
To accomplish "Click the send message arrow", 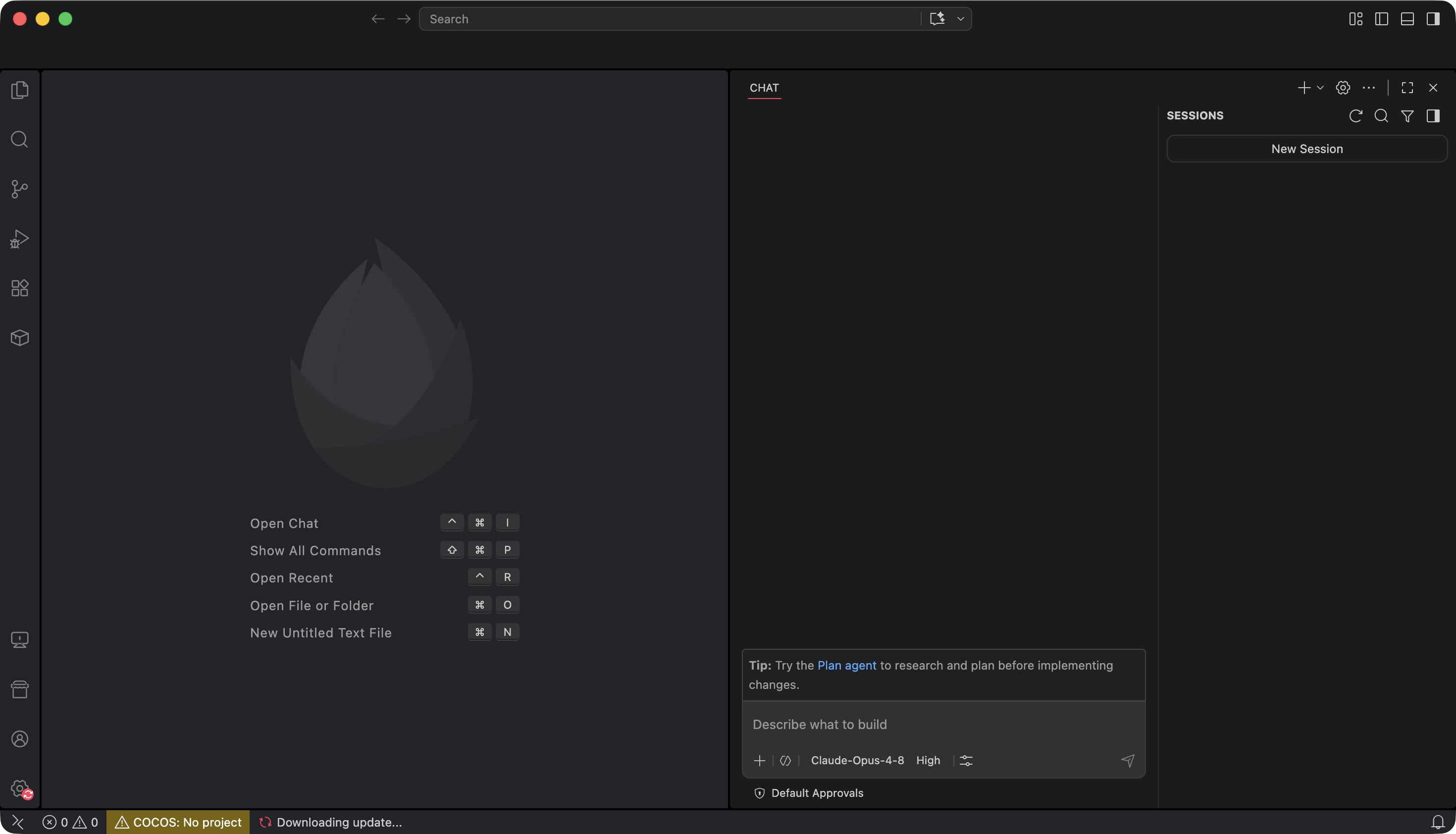I will click(x=1127, y=760).
